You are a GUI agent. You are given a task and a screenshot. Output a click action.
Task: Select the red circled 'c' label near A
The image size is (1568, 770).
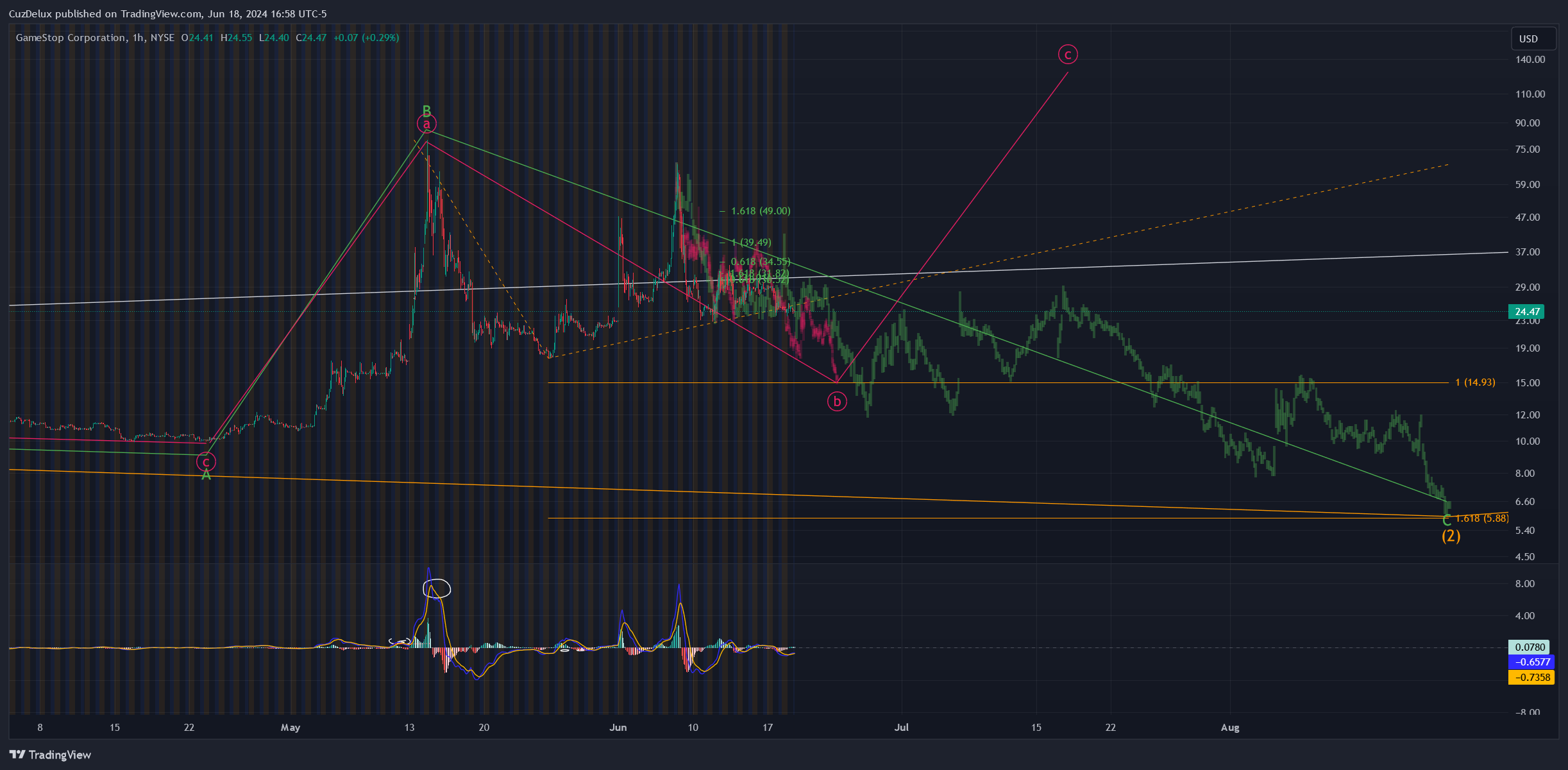206,461
